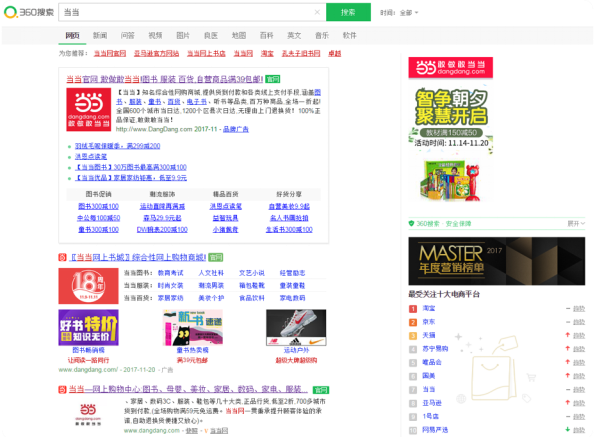Switch to the 地图 tab
The width and height of the screenshot is (595, 438).
click(239, 35)
